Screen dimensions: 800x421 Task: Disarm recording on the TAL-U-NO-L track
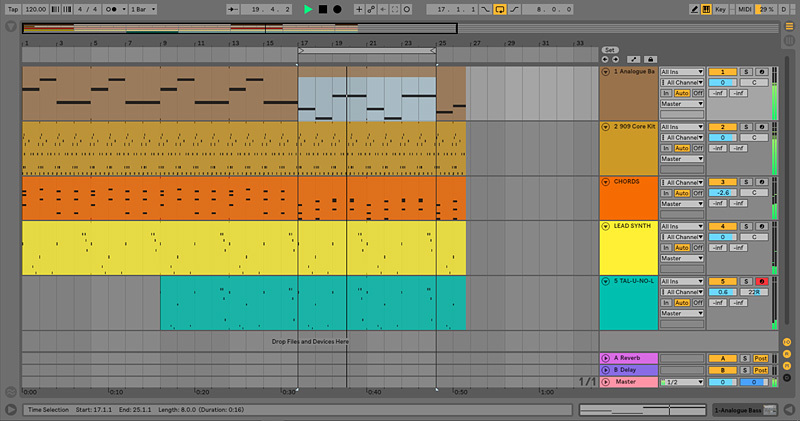[760, 281]
